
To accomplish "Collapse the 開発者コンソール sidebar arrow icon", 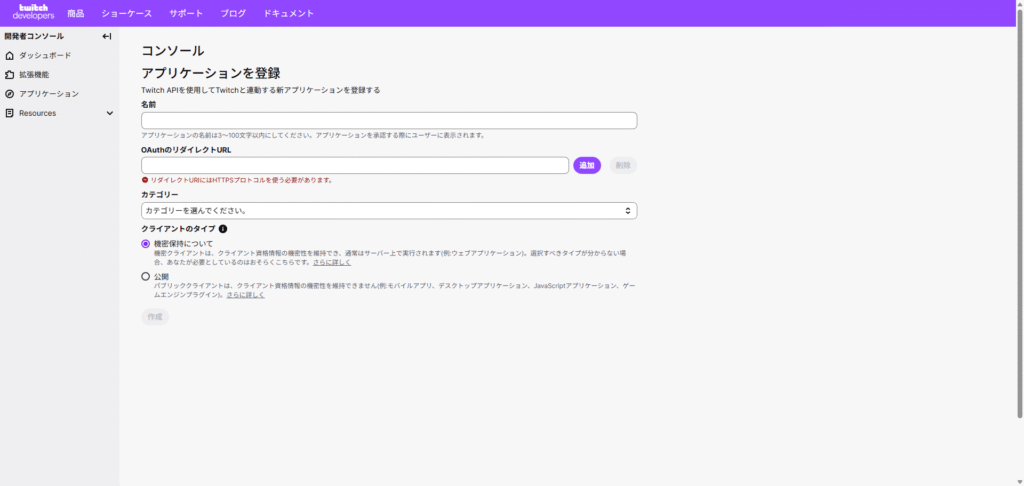I will coord(107,37).
